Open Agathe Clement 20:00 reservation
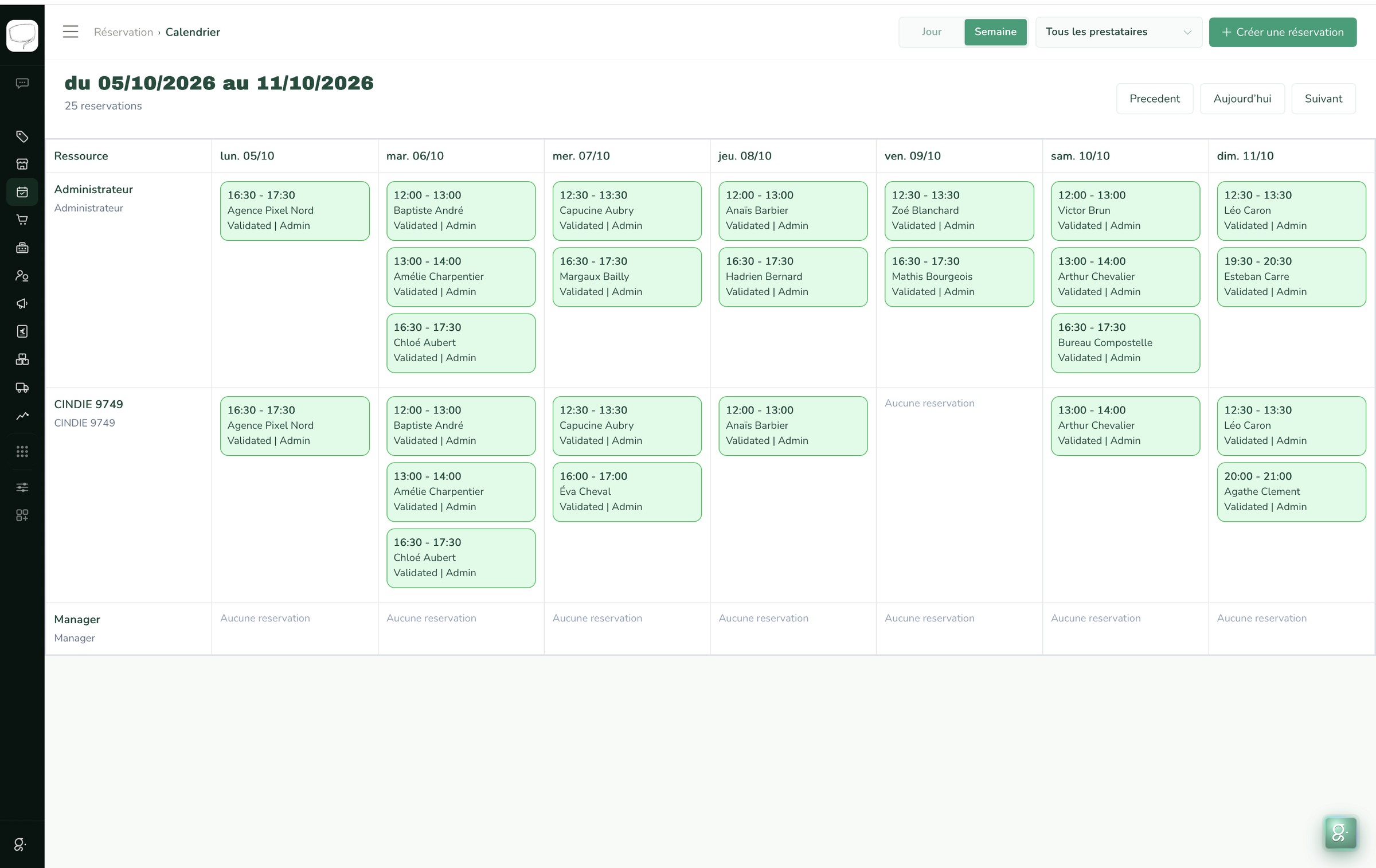 [x=1292, y=492]
